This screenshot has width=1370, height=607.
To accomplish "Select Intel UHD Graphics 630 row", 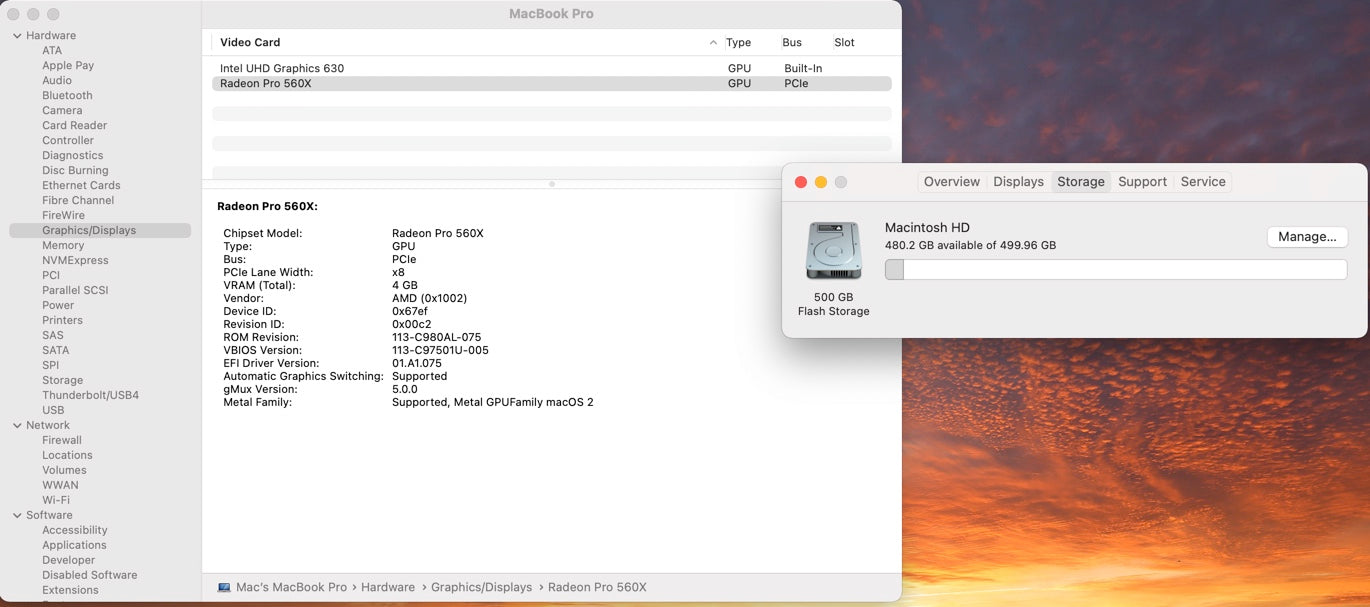I will coord(282,68).
